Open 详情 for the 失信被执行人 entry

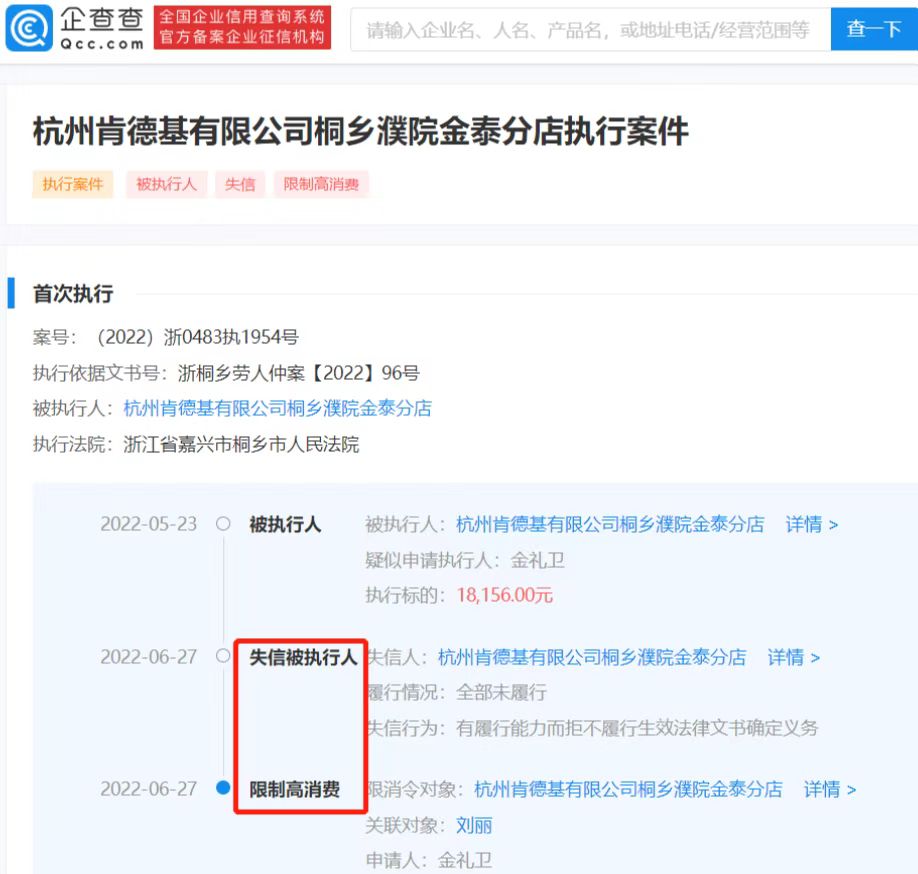(x=793, y=657)
